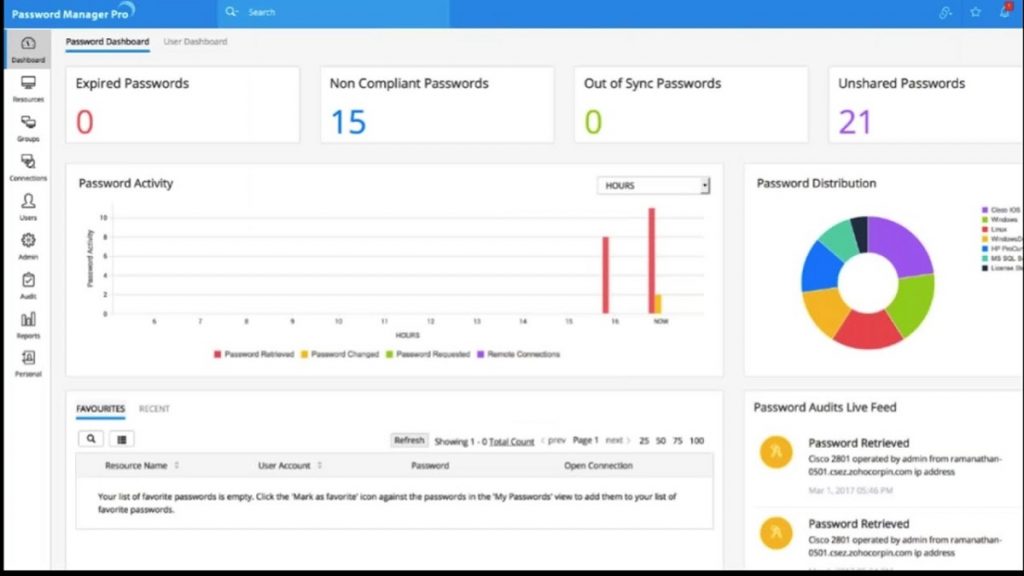
Task: Switch to the User Dashboard tab
Action: 197,42
